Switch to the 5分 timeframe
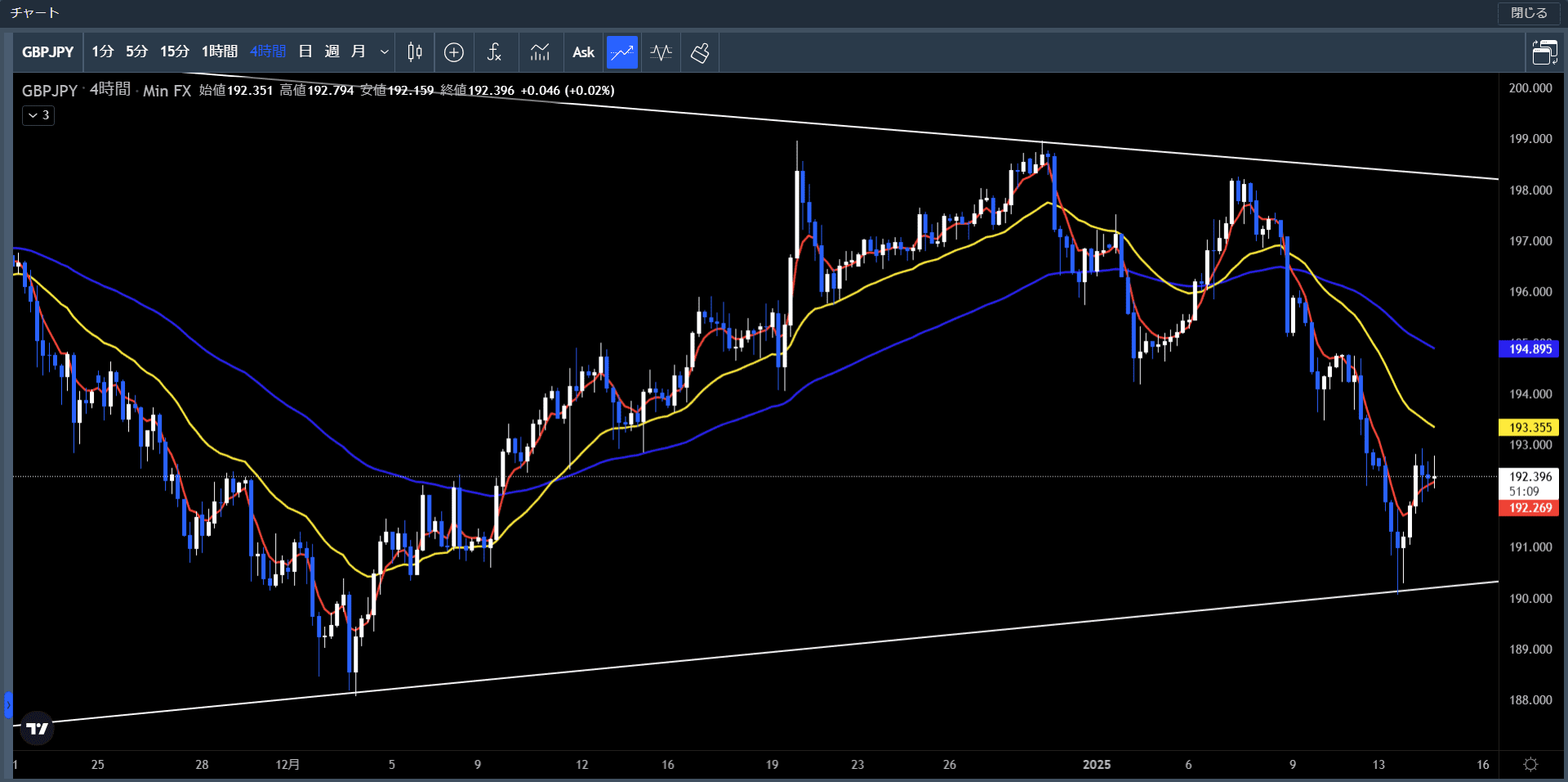Image resolution: width=1568 pixels, height=782 pixels. point(136,51)
